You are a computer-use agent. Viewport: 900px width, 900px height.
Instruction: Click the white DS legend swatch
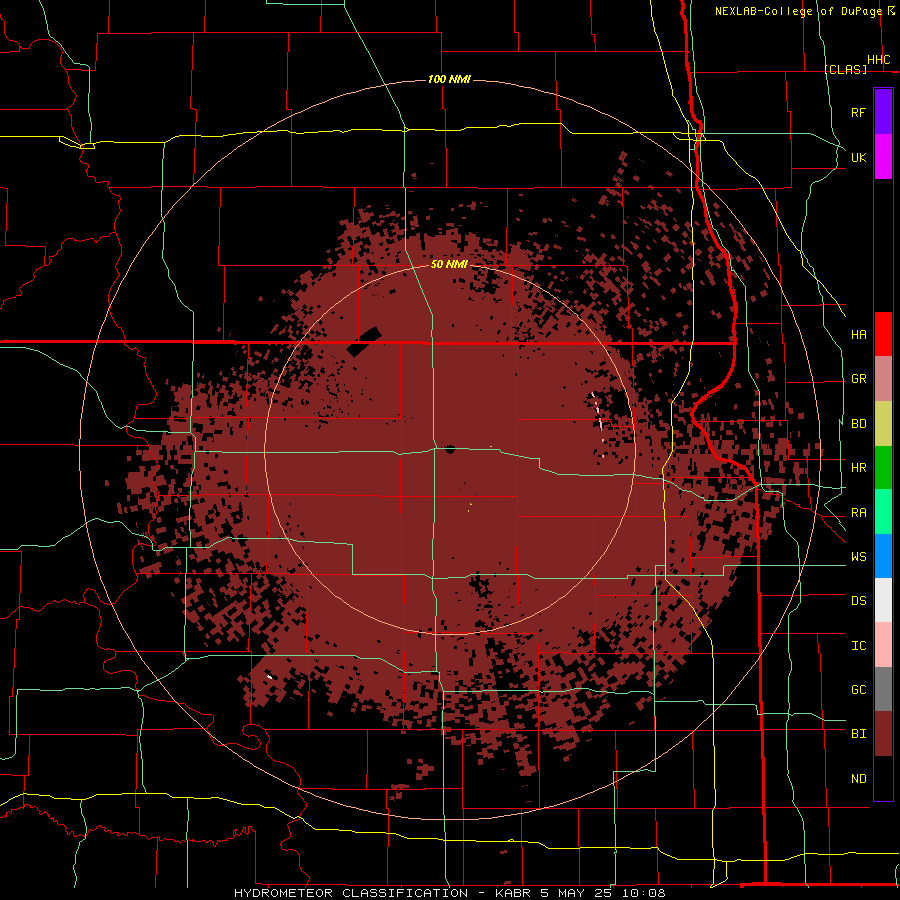coord(883,600)
